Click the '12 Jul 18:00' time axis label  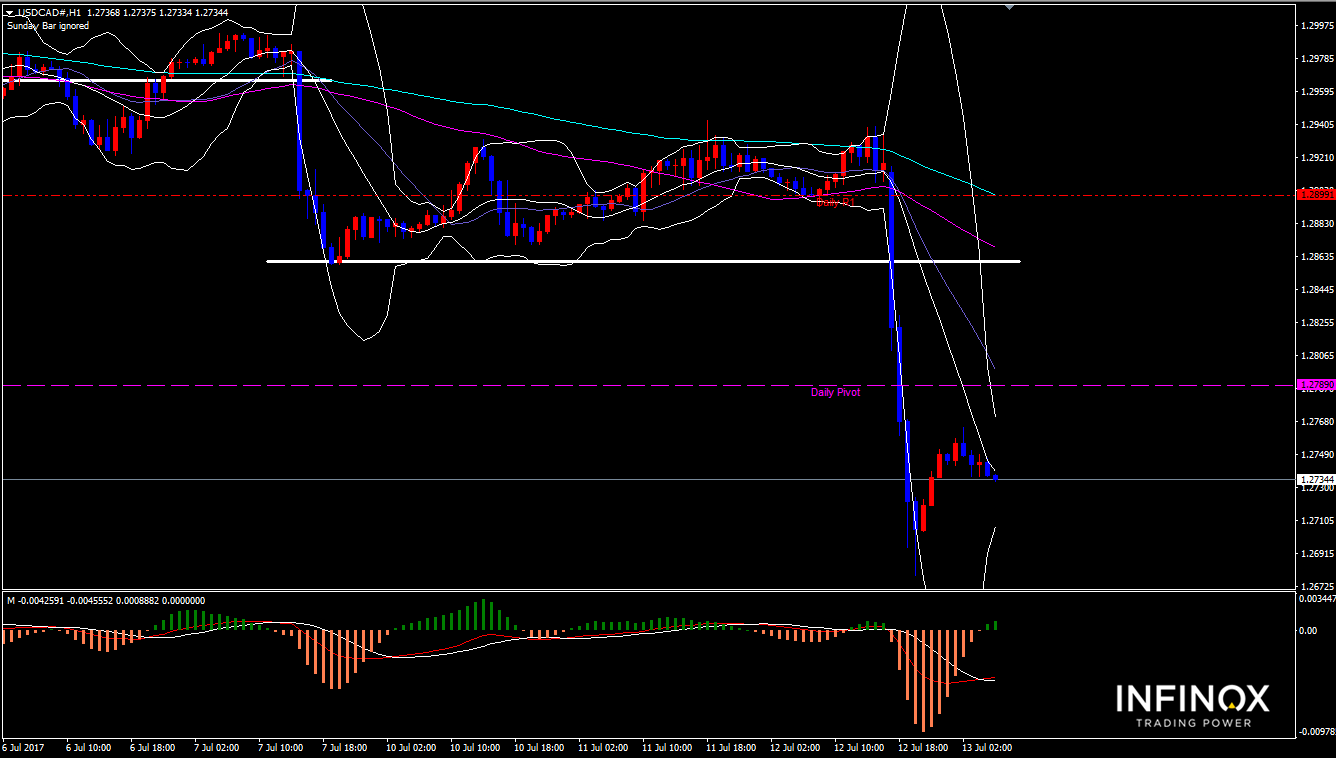click(923, 747)
